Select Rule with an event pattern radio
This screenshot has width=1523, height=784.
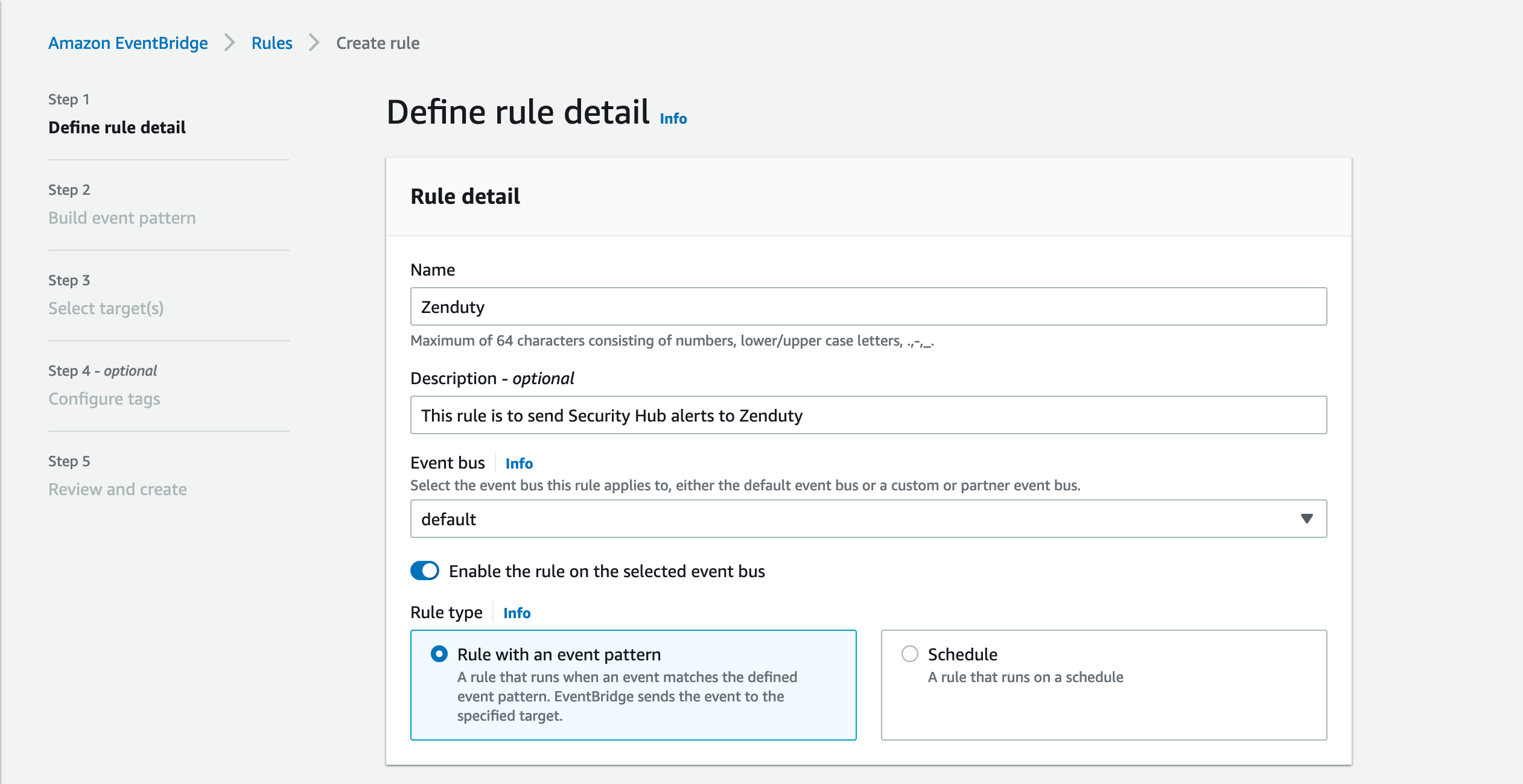(x=439, y=654)
